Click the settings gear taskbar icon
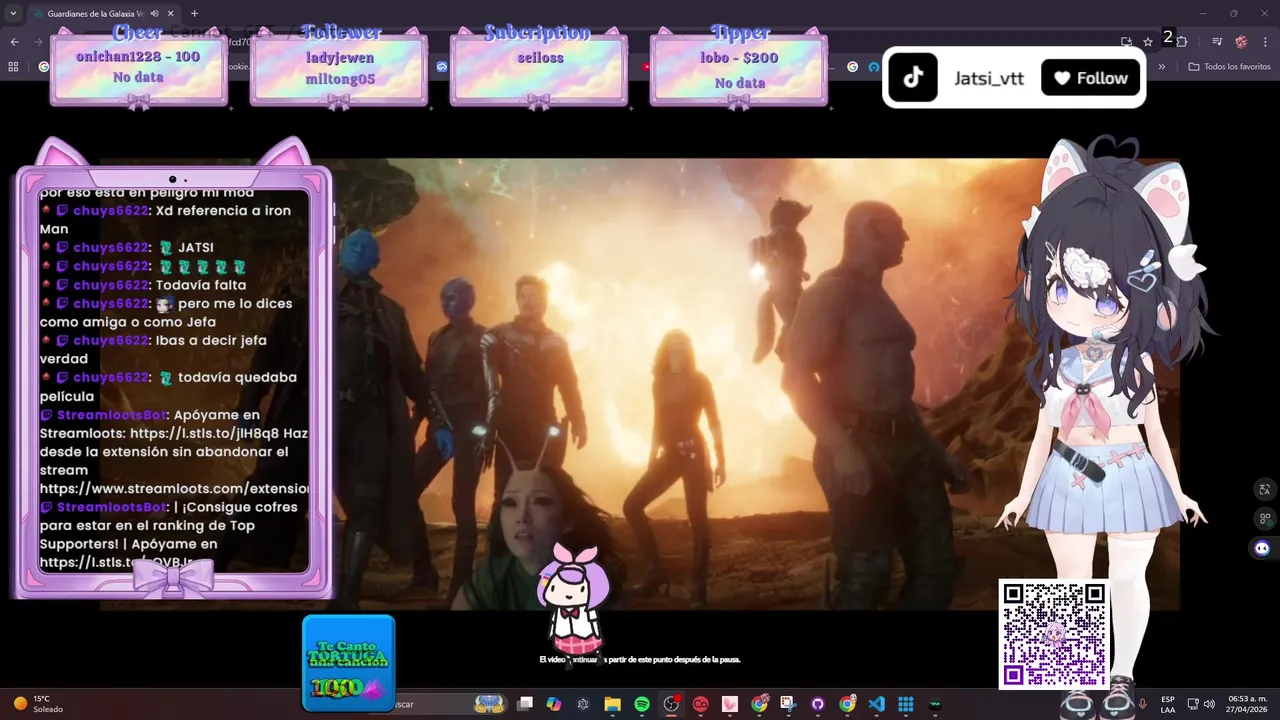 coord(583,704)
